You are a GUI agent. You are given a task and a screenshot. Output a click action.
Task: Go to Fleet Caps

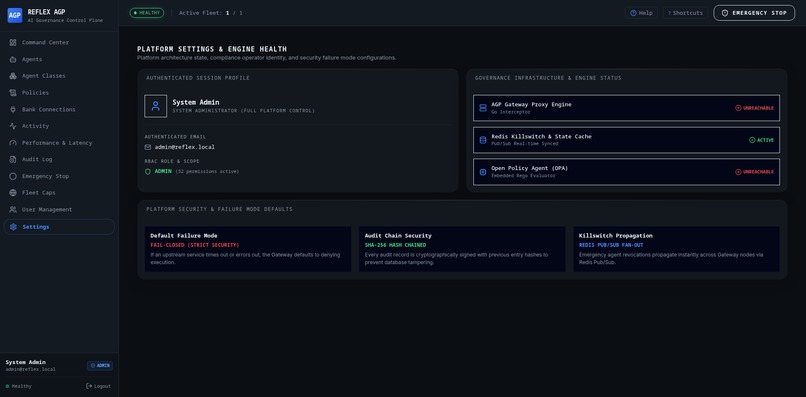(59, 193)
